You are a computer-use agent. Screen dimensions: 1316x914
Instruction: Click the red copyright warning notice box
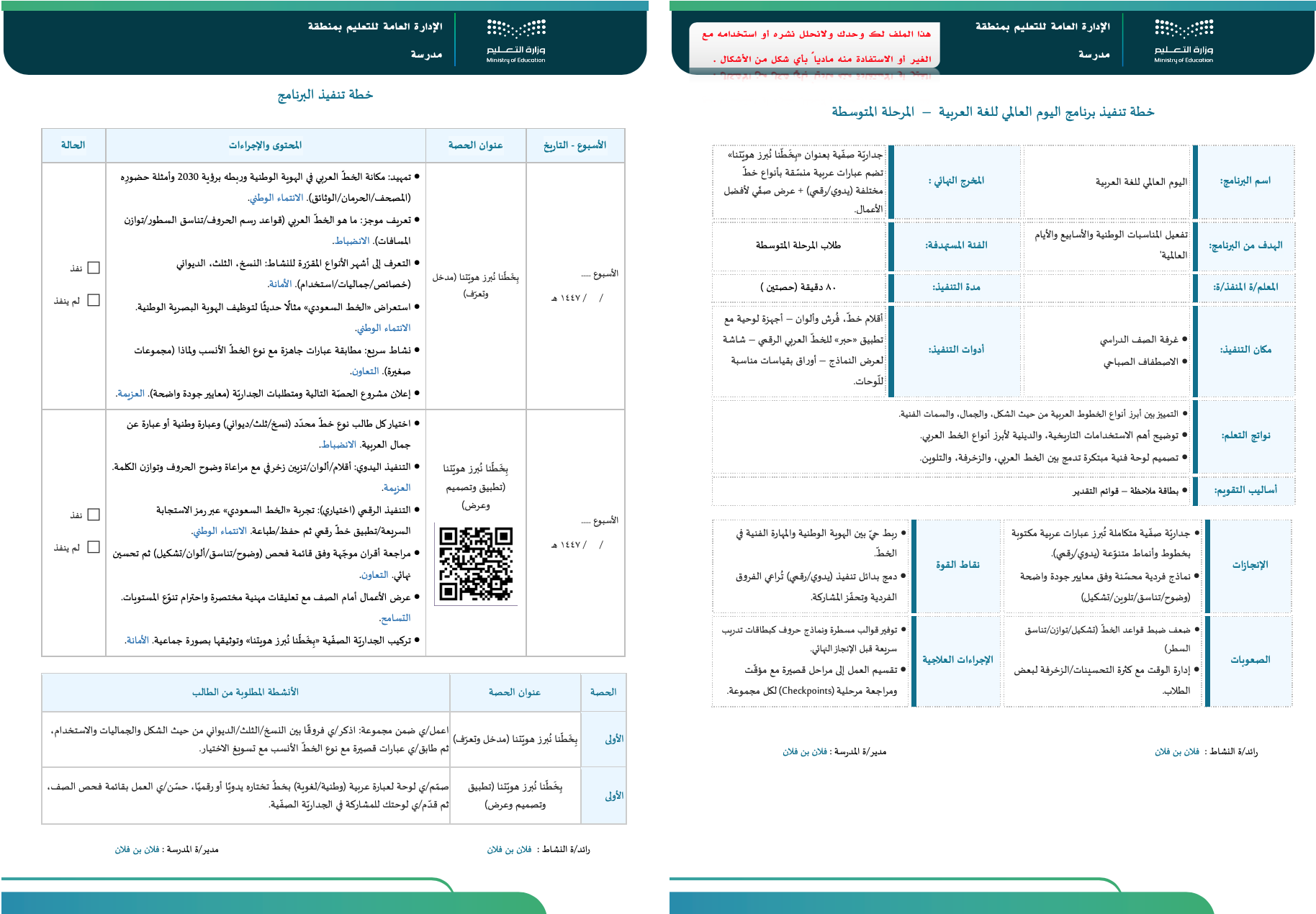pos(815,46)
